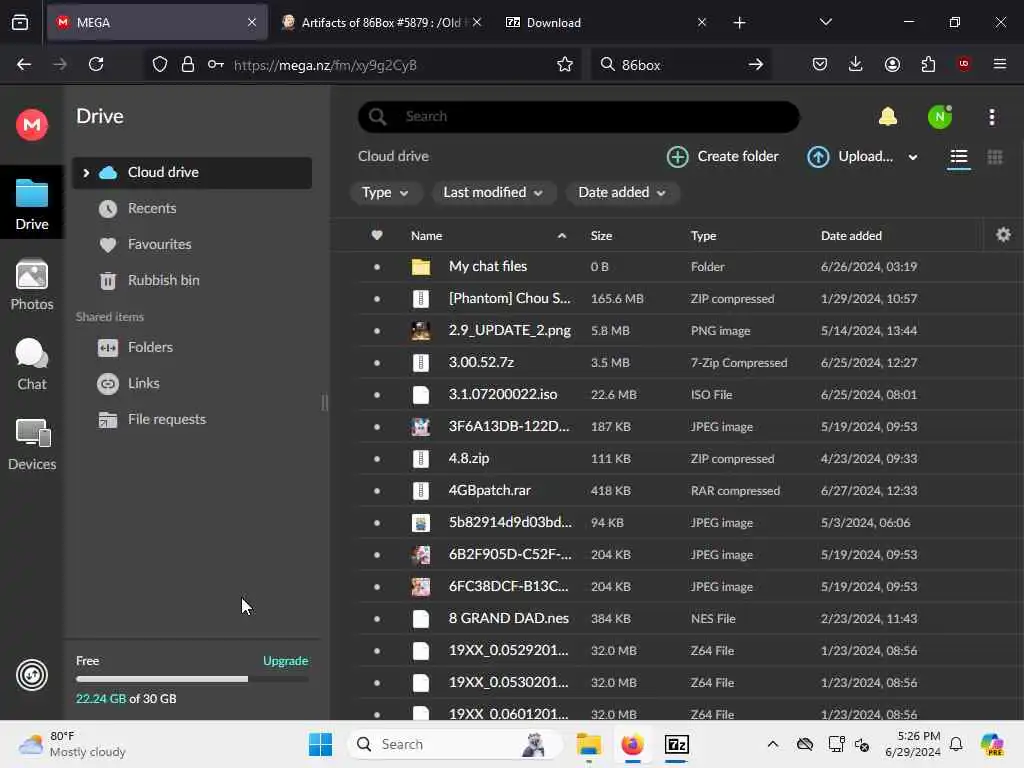
Task: Toggle favourite dot for 8 GRAND DAD.nes
Action: tap(377, 618)
